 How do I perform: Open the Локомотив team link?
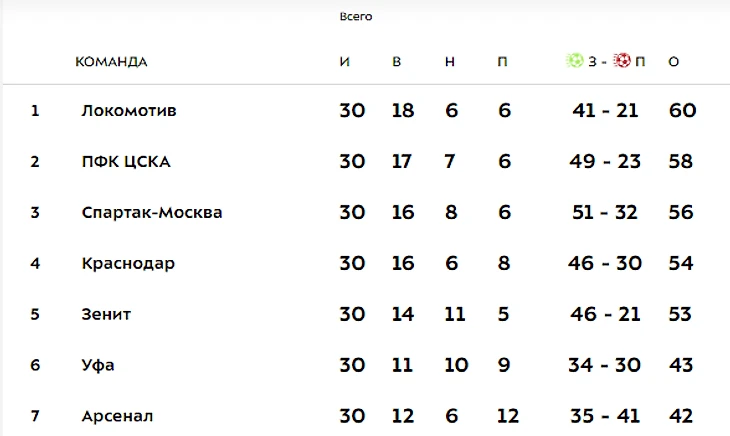(x=129, y=111)
